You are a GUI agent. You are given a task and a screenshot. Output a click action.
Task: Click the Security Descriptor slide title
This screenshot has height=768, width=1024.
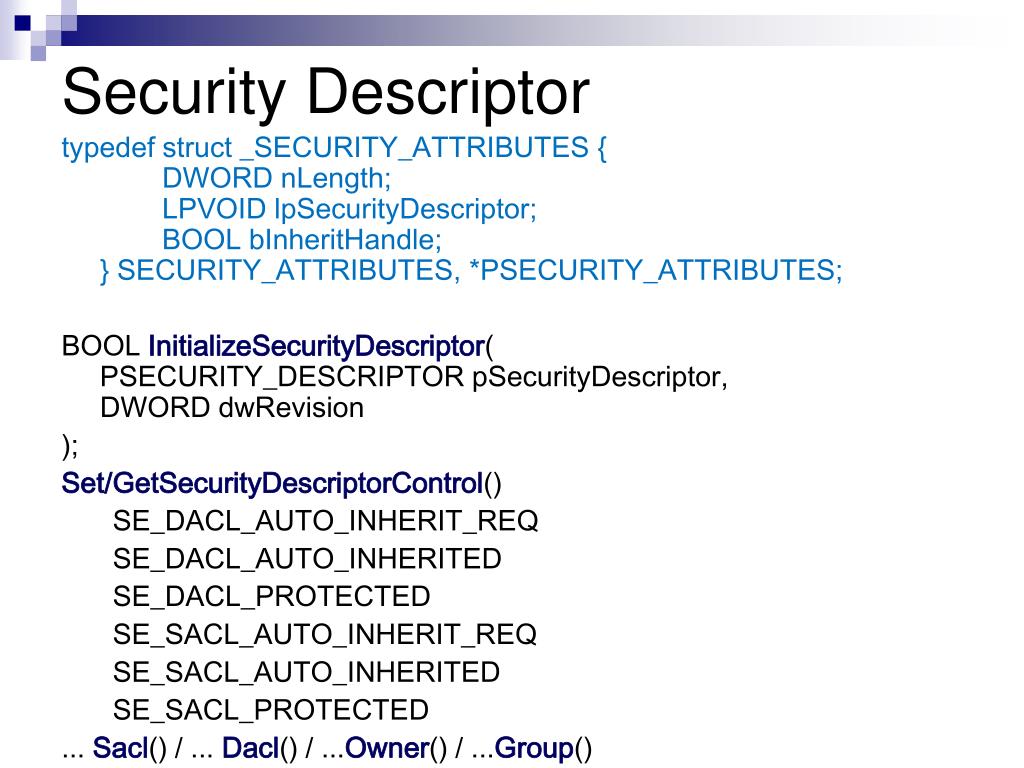tap(326, 93)
